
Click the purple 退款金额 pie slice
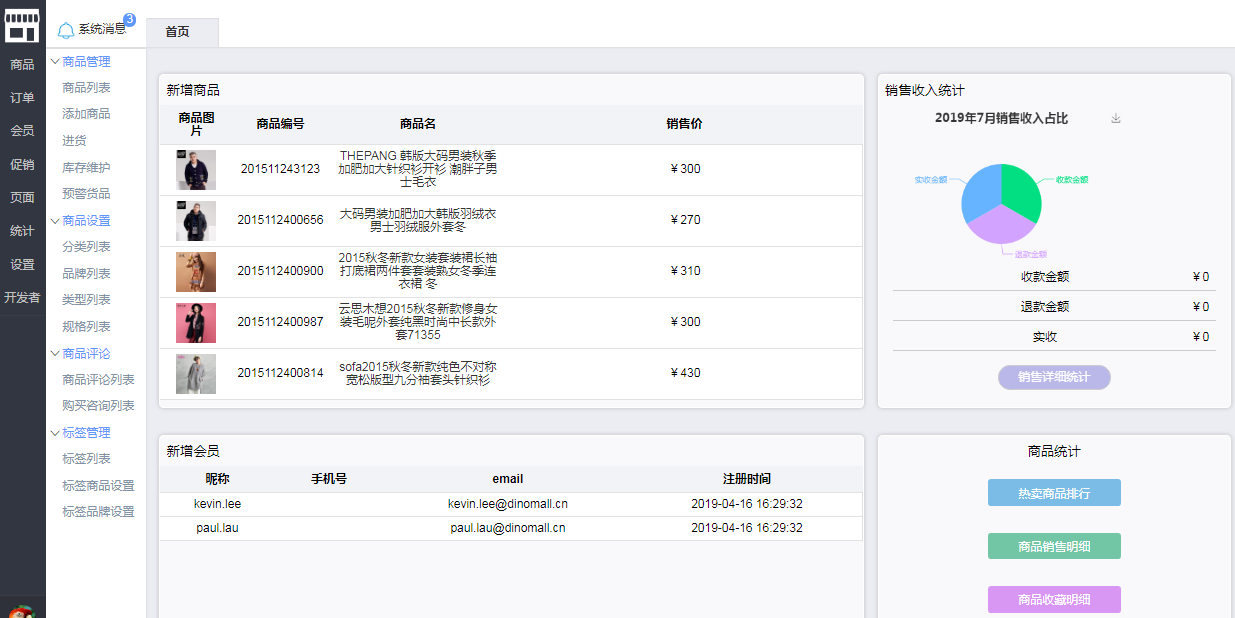[1001, 227]
